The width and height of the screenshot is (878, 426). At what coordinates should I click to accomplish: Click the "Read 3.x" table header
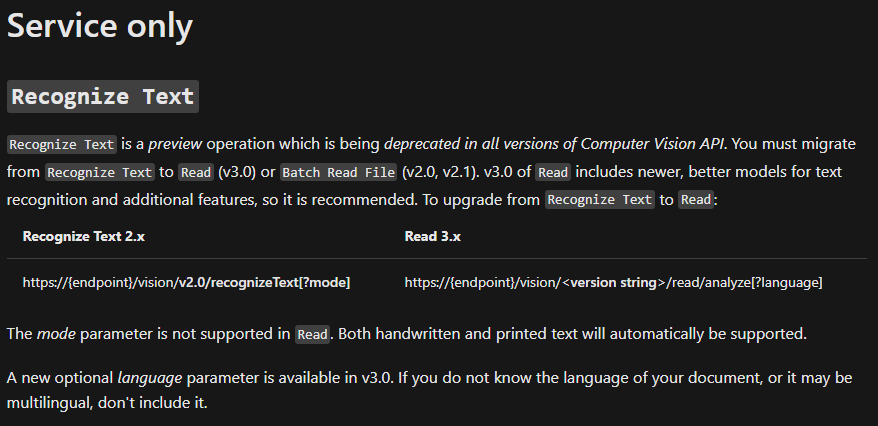(x=432, y=237)
